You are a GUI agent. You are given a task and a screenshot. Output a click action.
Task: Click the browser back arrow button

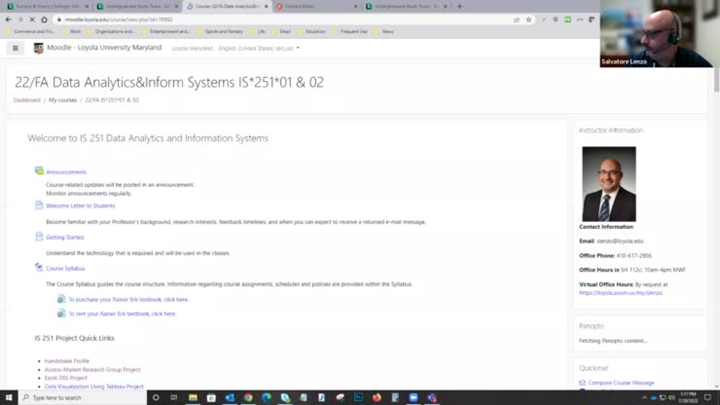(x=9, y=19)
